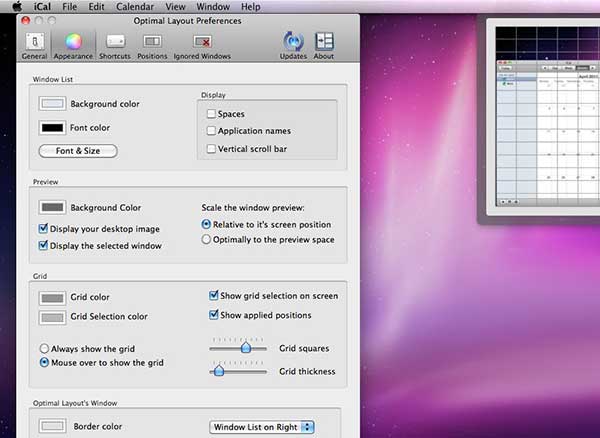
Task: Open the Help menu
Action: click(251, 7)
